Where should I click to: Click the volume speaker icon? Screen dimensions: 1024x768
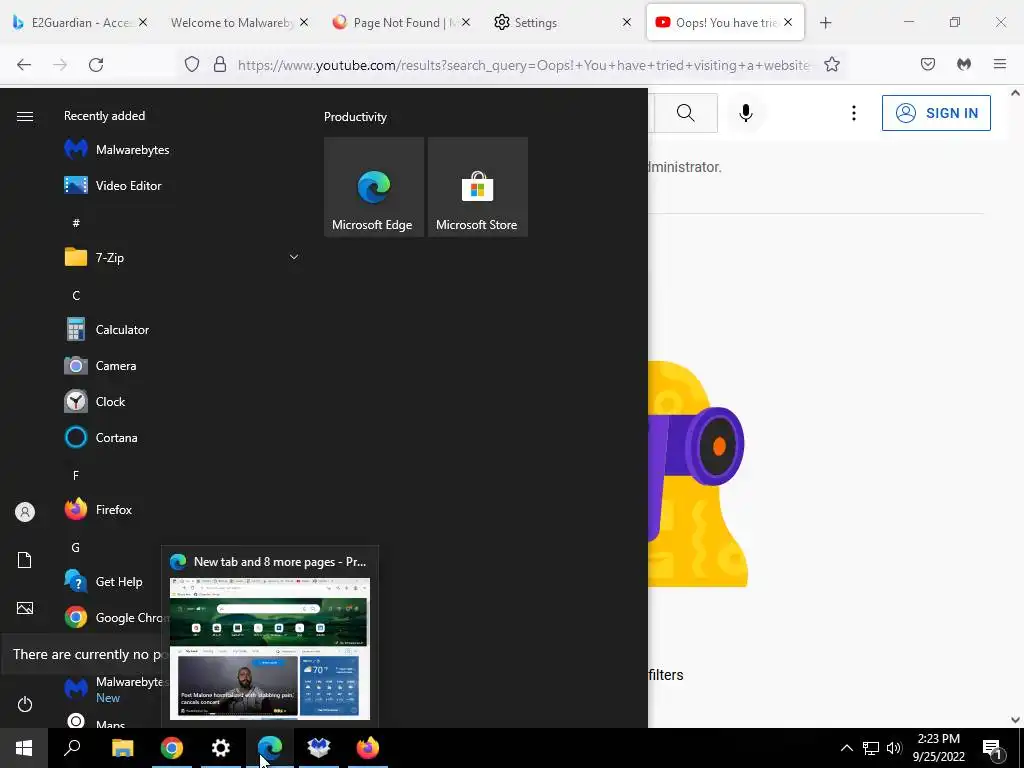(894, 748)
